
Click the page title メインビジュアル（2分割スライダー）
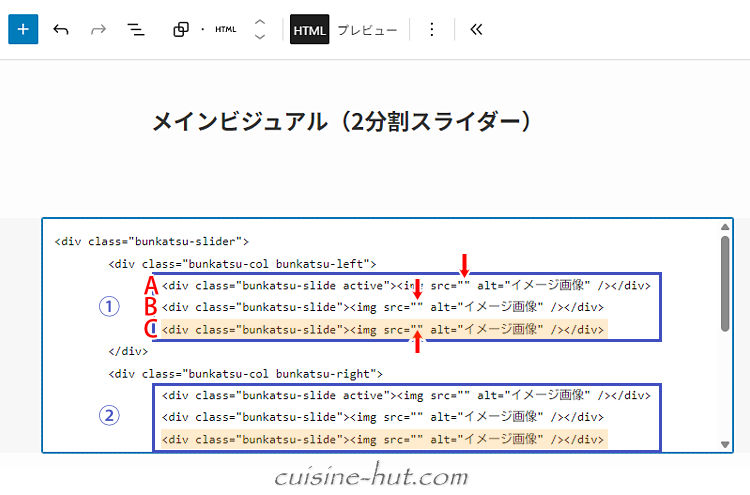click(342, 121)
